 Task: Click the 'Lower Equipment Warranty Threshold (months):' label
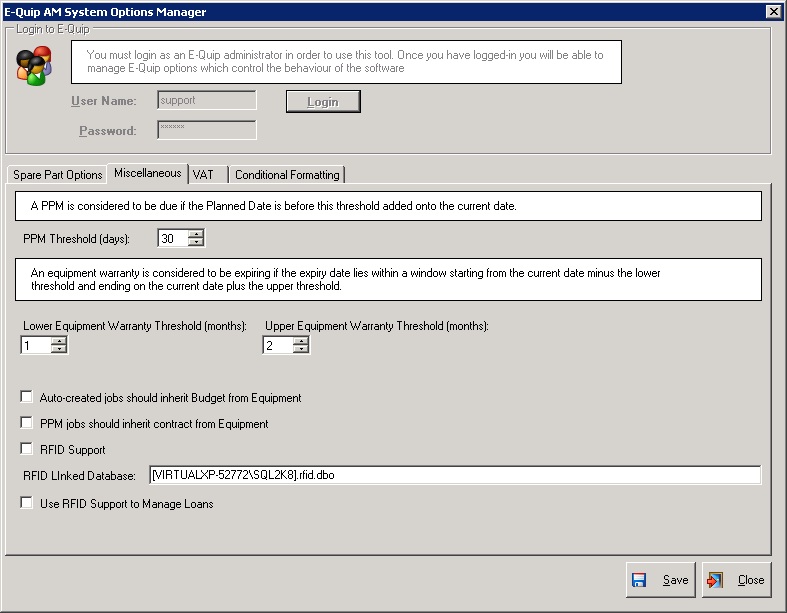(135, 326)
